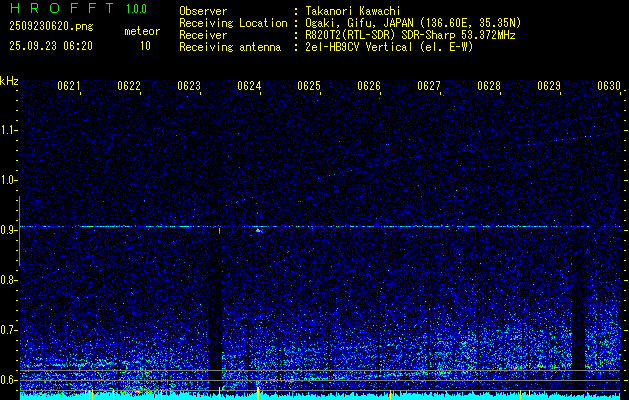Click the date stamp 25.09.23 06:20
The height and width of the screenshot is (400, 629).
tap(51, 46)
